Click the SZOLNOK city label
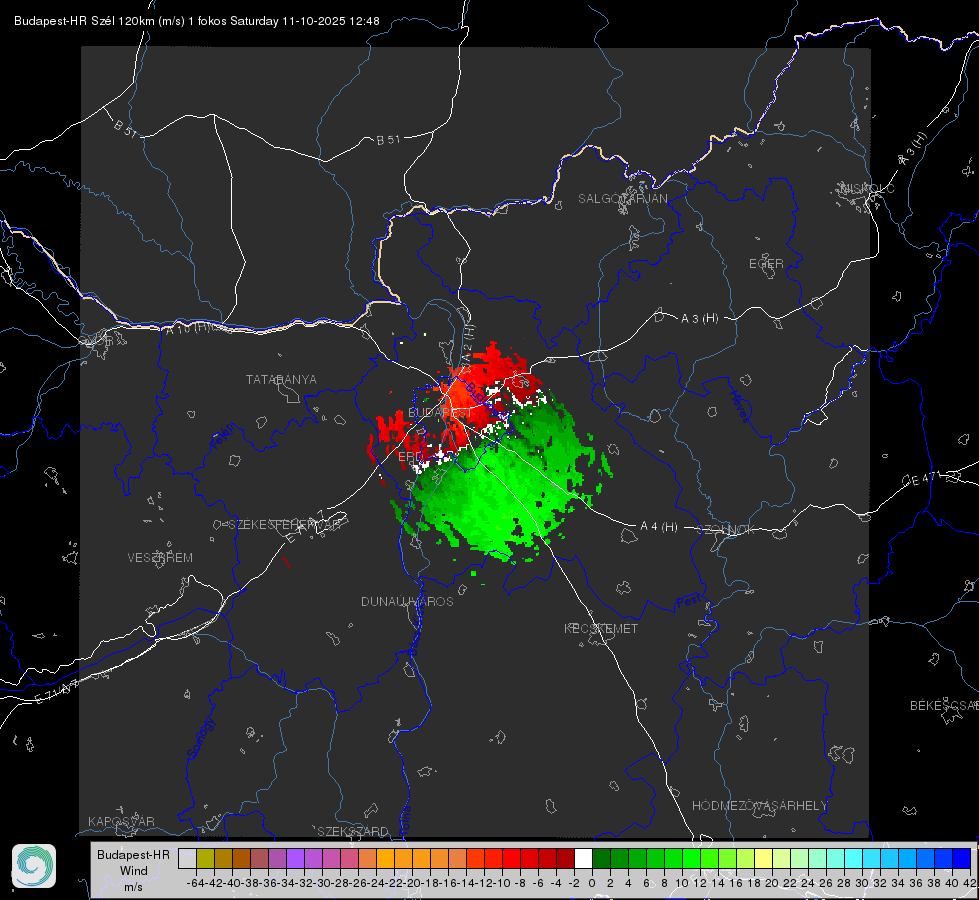979x900 pixels. [726, 530]
